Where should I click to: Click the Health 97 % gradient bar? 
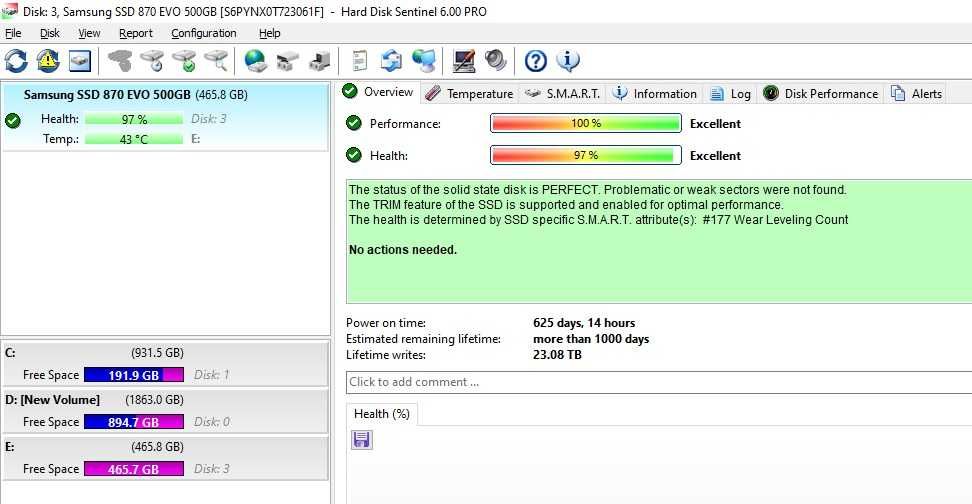click(x=586, y=155)
